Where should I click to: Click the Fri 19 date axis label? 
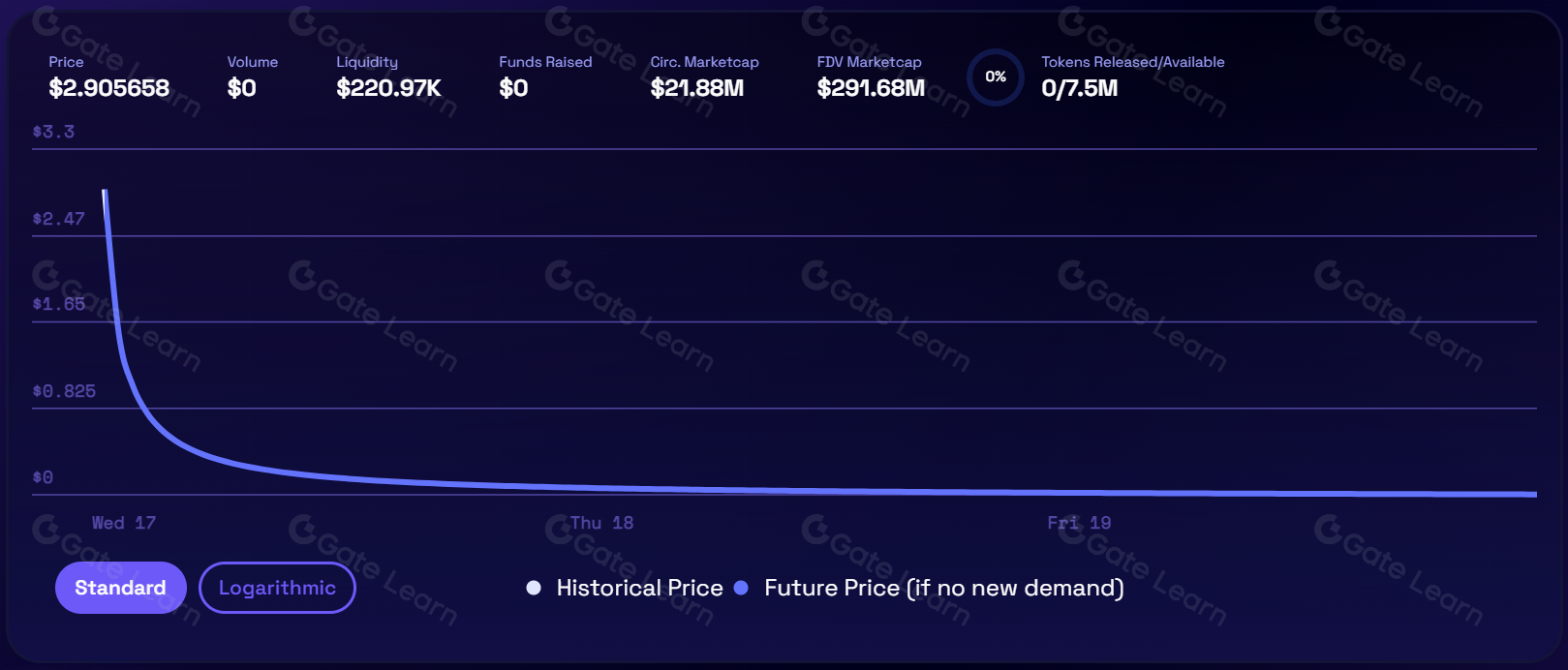(x=1079, y=523)
